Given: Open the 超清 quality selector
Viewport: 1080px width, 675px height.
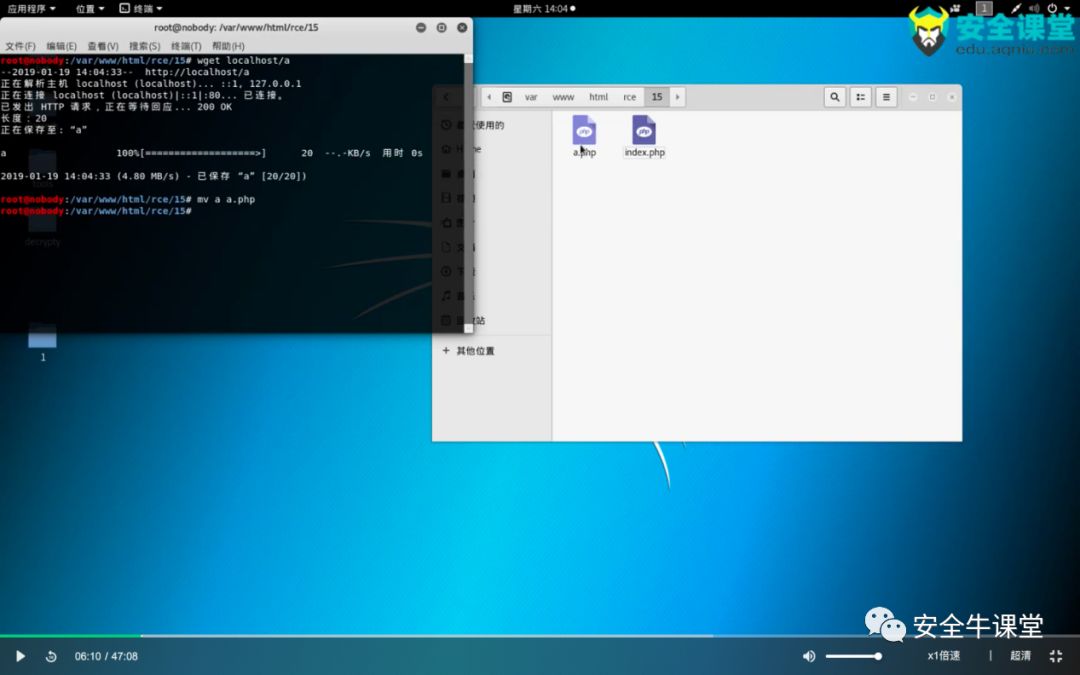Looking at the screenshot, I should pos(1021,656).
